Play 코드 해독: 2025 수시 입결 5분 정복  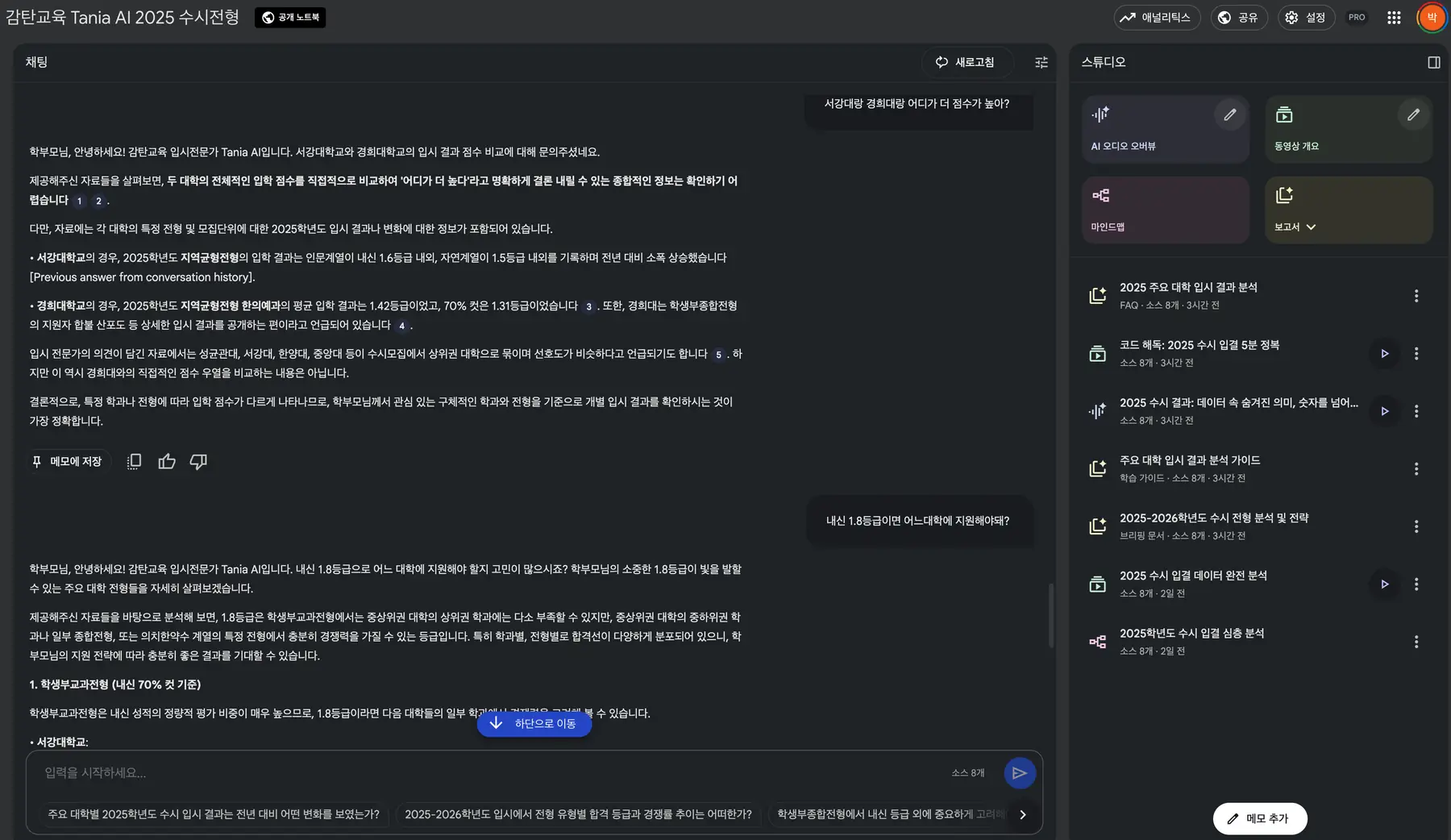point(1384,353)
